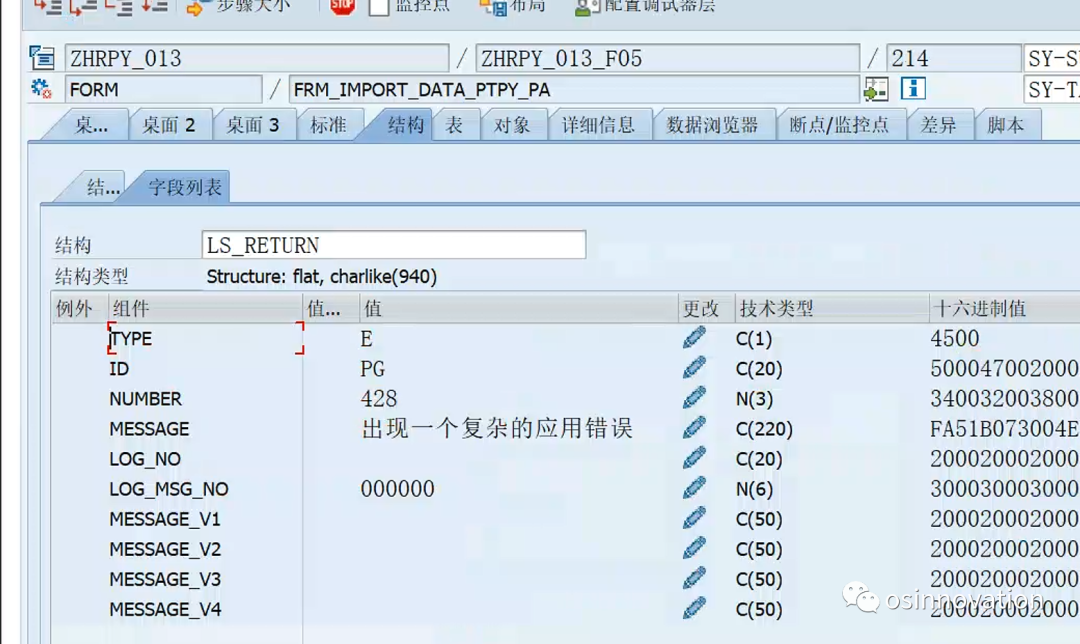Click the pencil icon for TYPE row
The height and width of the screenshot is (644, 1080).
coord(694,337)
